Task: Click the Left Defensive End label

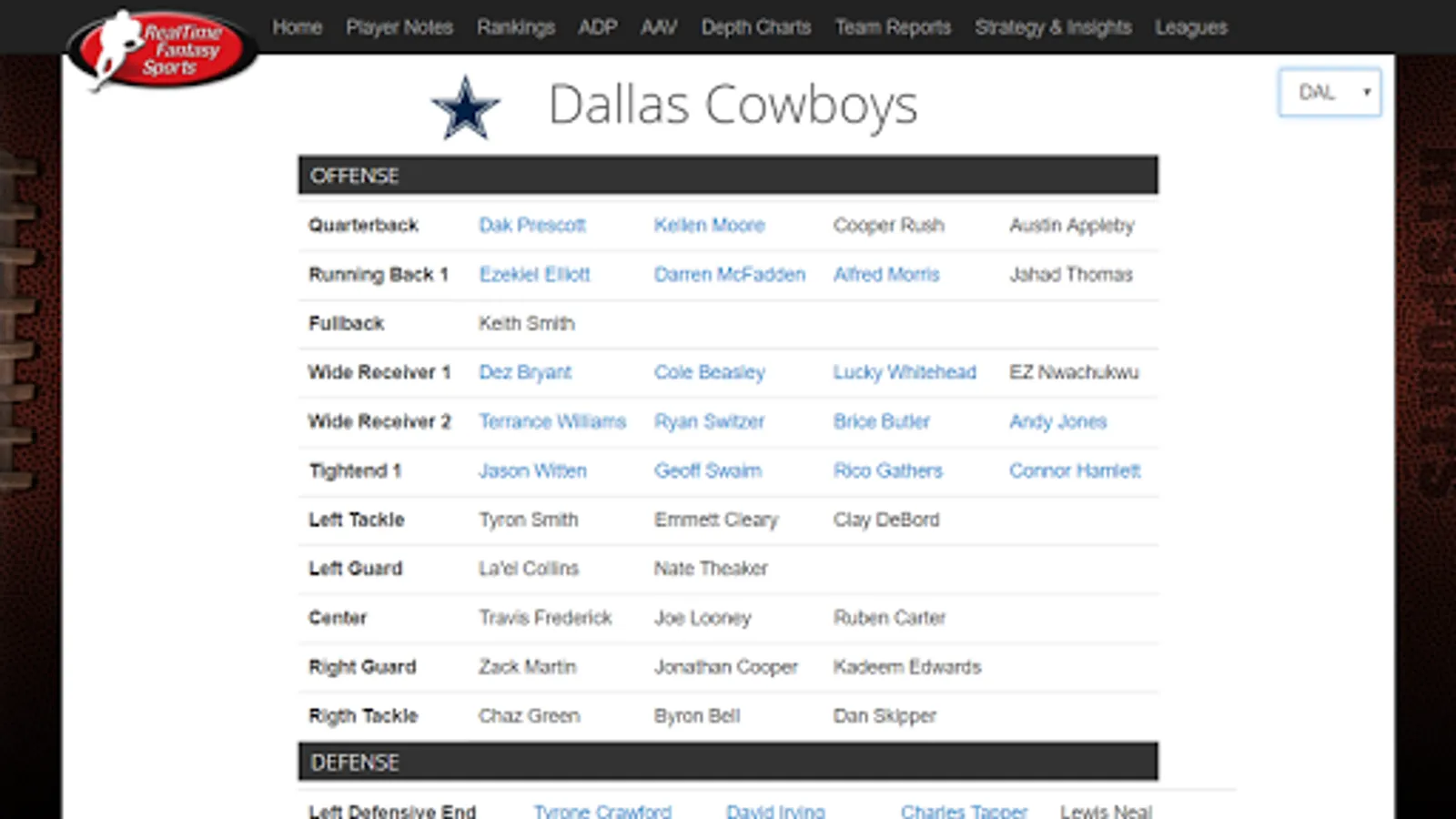Action: pos(392,811)
